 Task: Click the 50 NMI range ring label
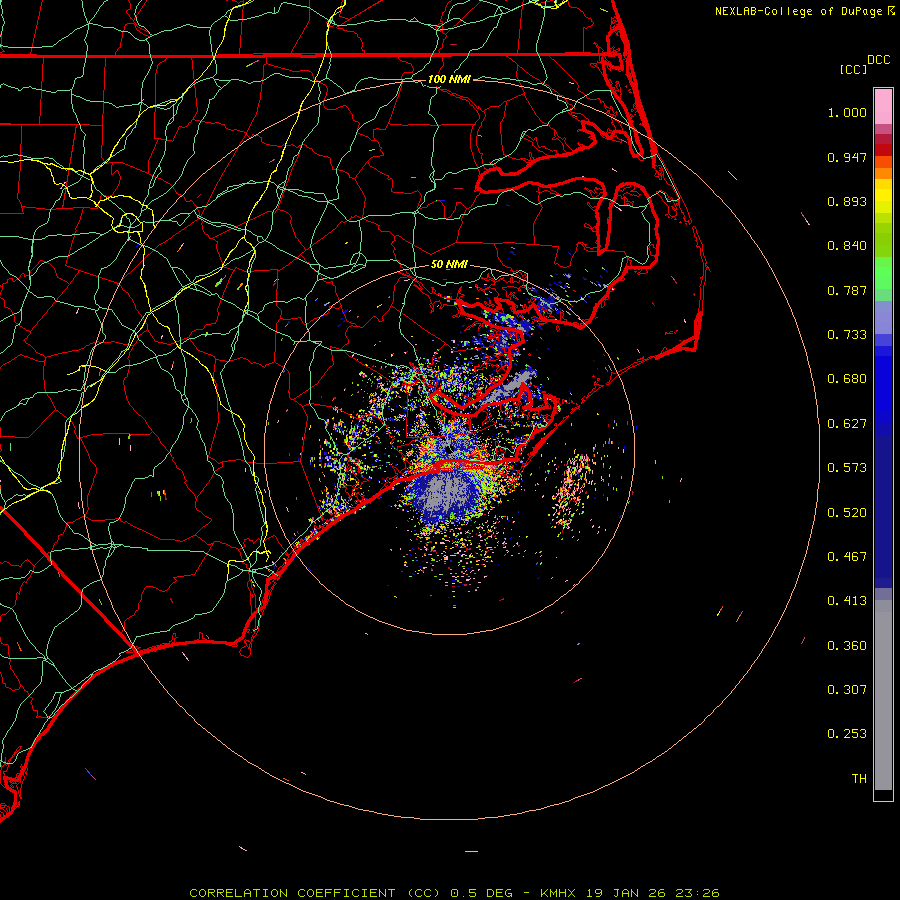pos(449,265)
